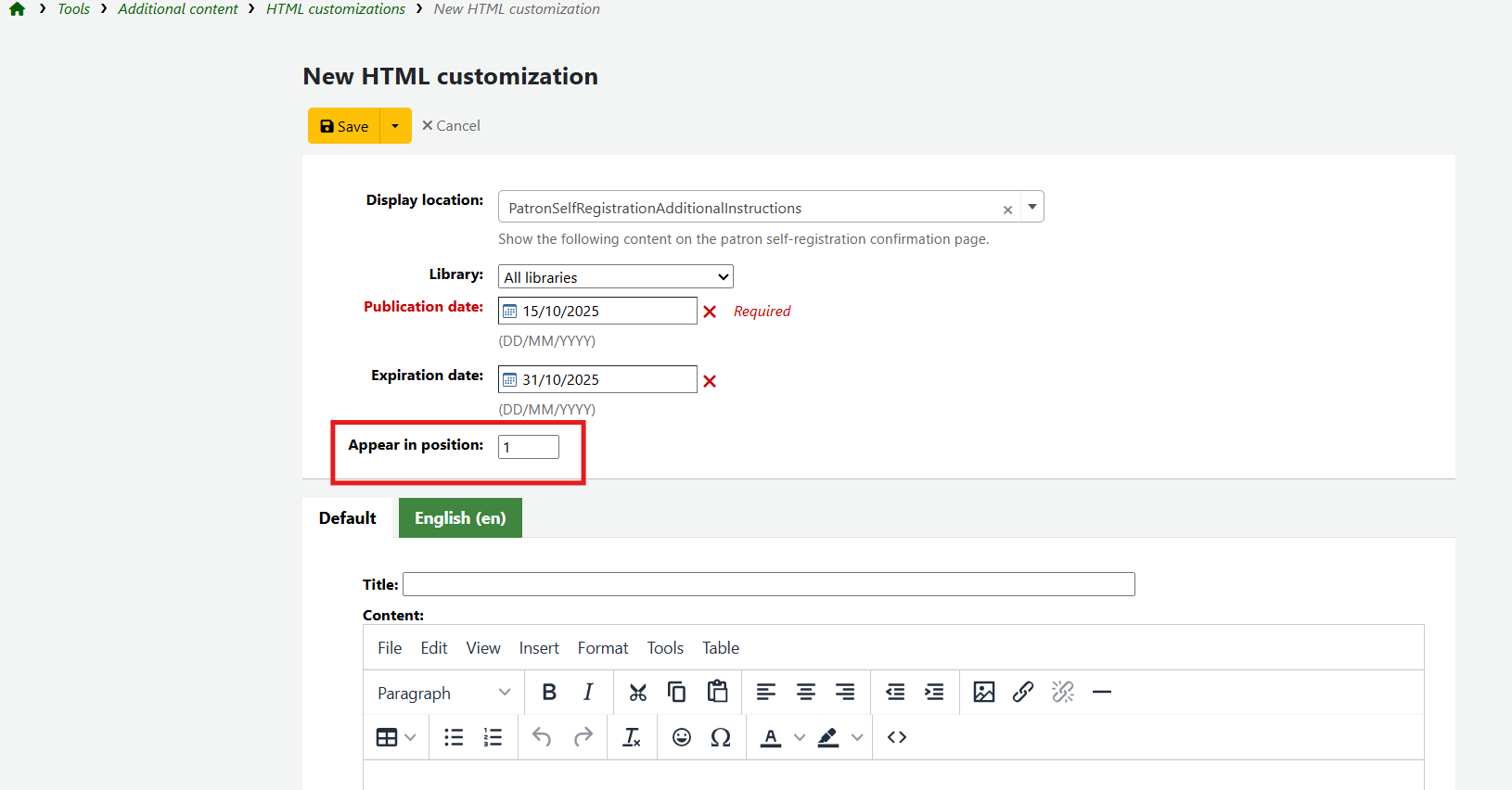Viewport: 1512px width, 790px height.
Task: Click the Title input field
Action: [x=768, y=584]
